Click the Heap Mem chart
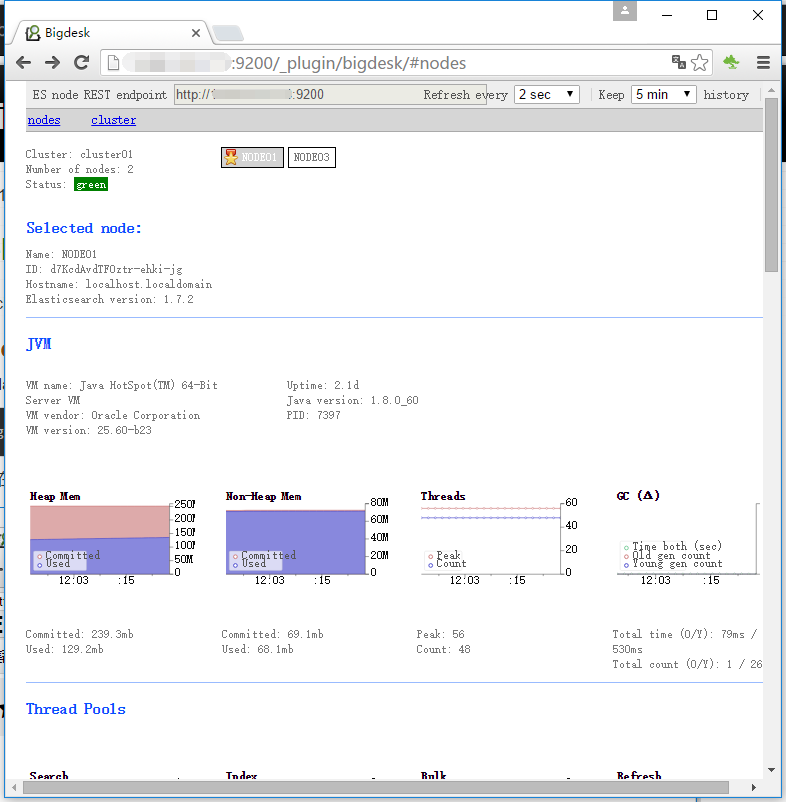 [x=100, y=537]
